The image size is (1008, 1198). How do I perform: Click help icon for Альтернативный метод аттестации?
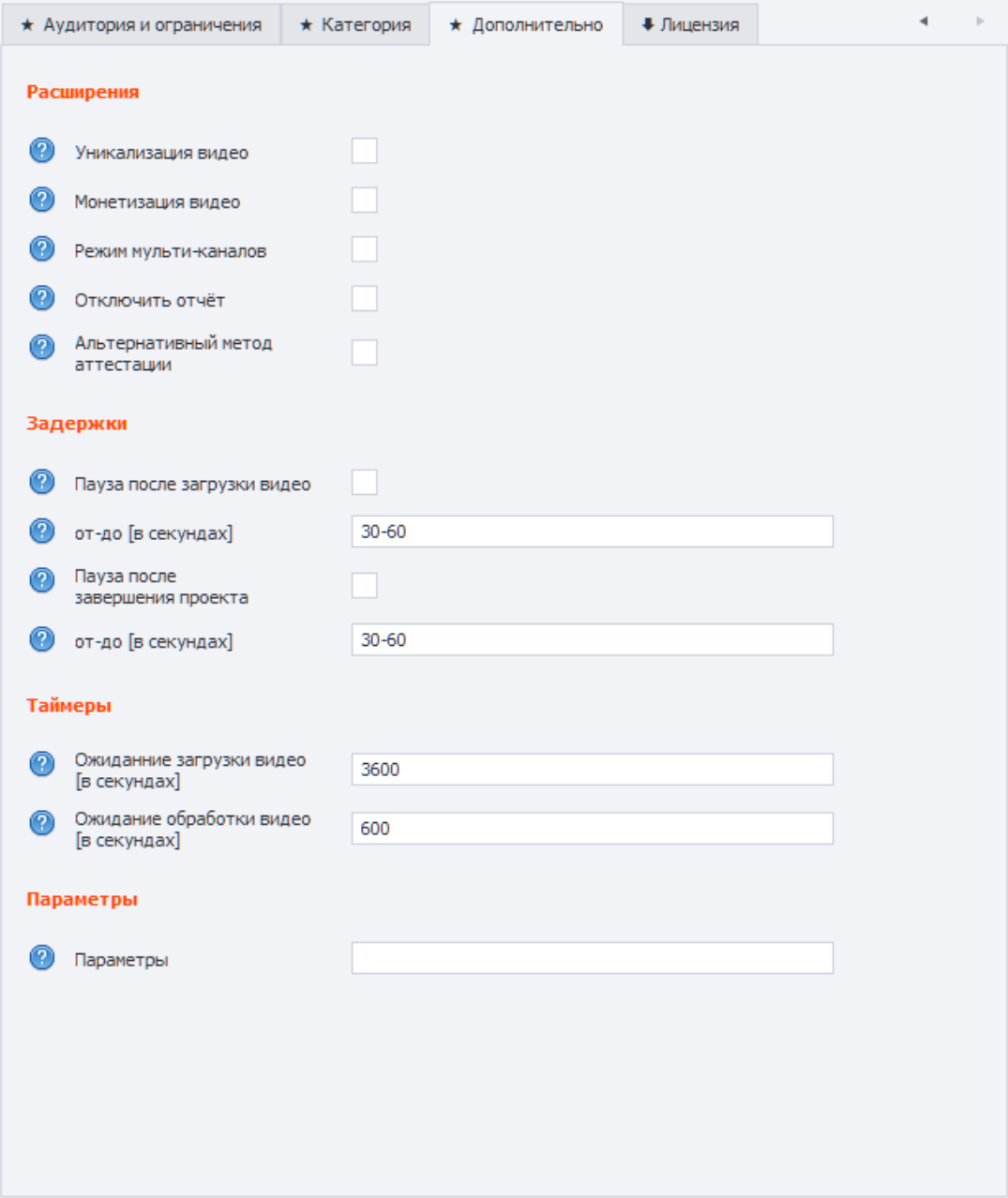pos(42,348)
